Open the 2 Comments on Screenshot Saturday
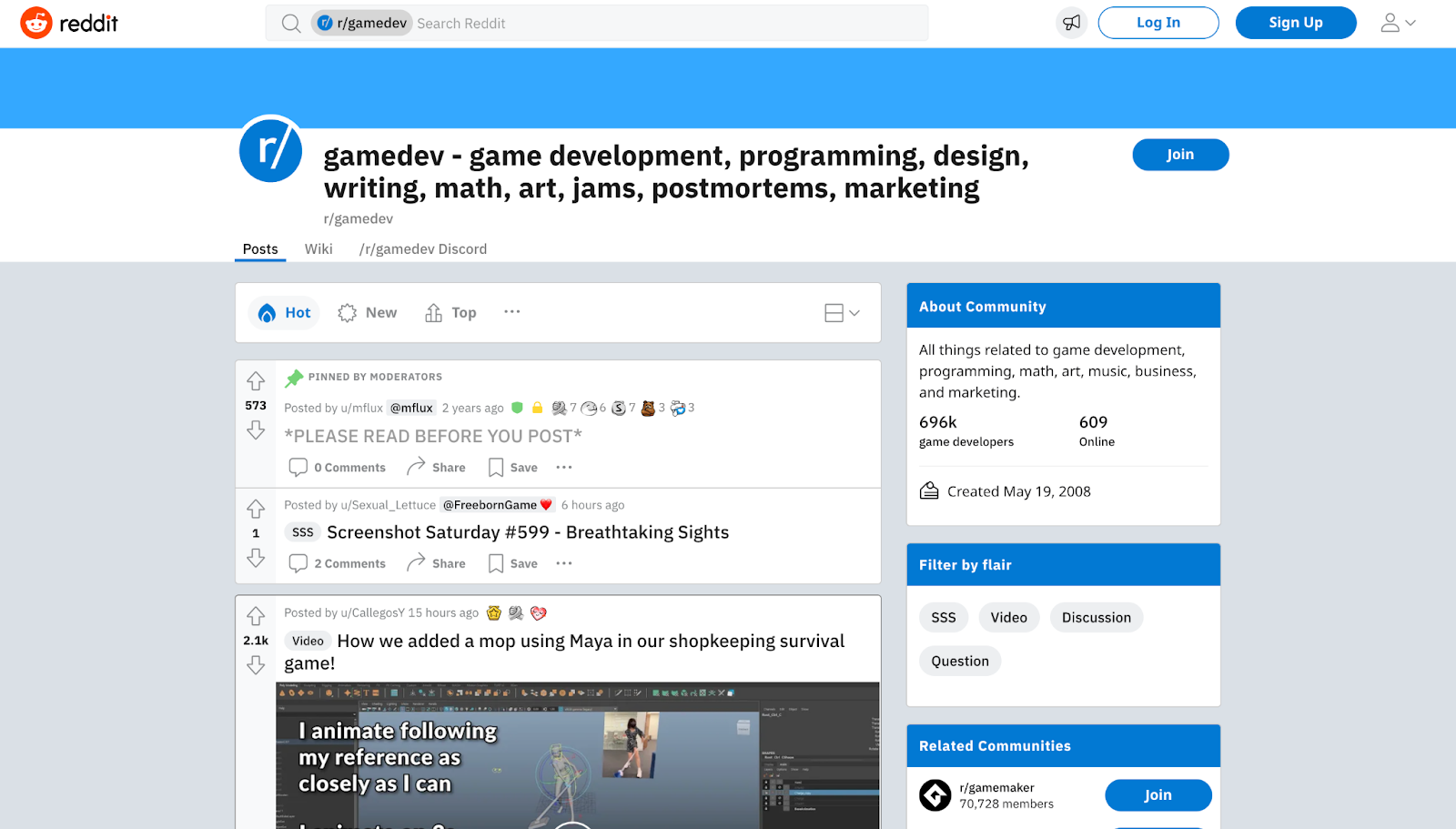The height and width of the screenshot is (829, 1456). (337, 563)
